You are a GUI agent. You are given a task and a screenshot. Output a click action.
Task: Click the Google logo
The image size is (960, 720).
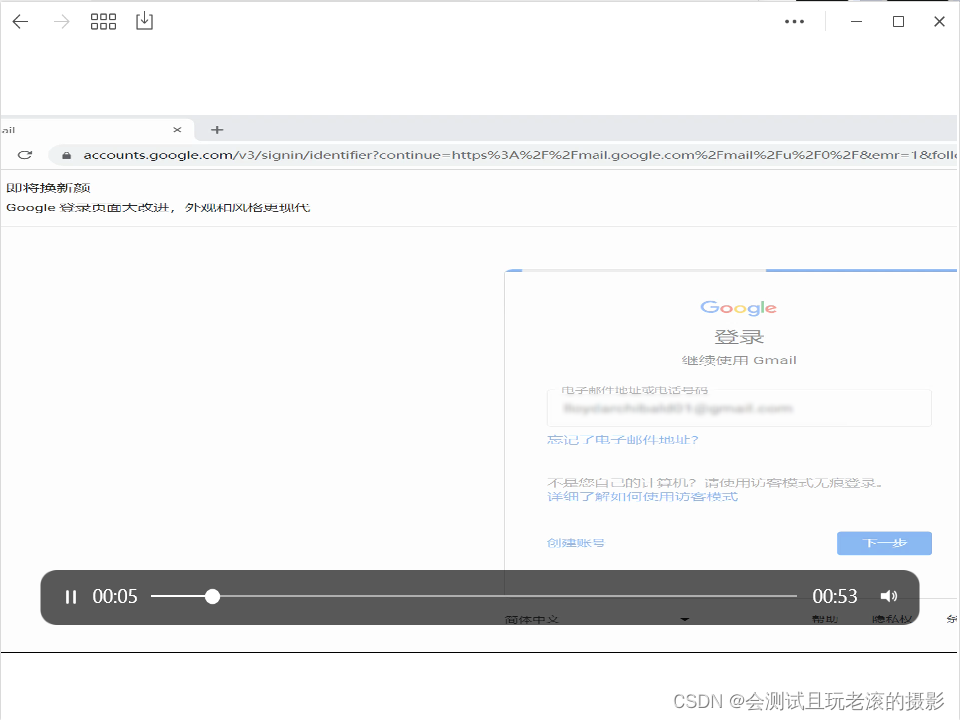738,307
